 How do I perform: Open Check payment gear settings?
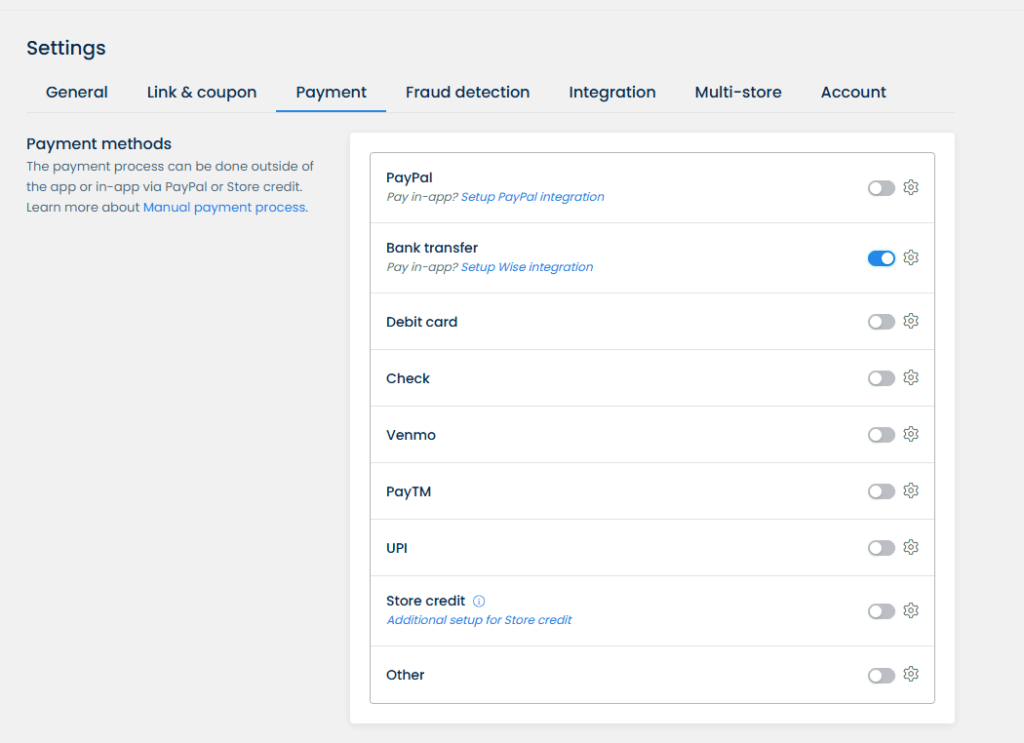pos(910,378)
